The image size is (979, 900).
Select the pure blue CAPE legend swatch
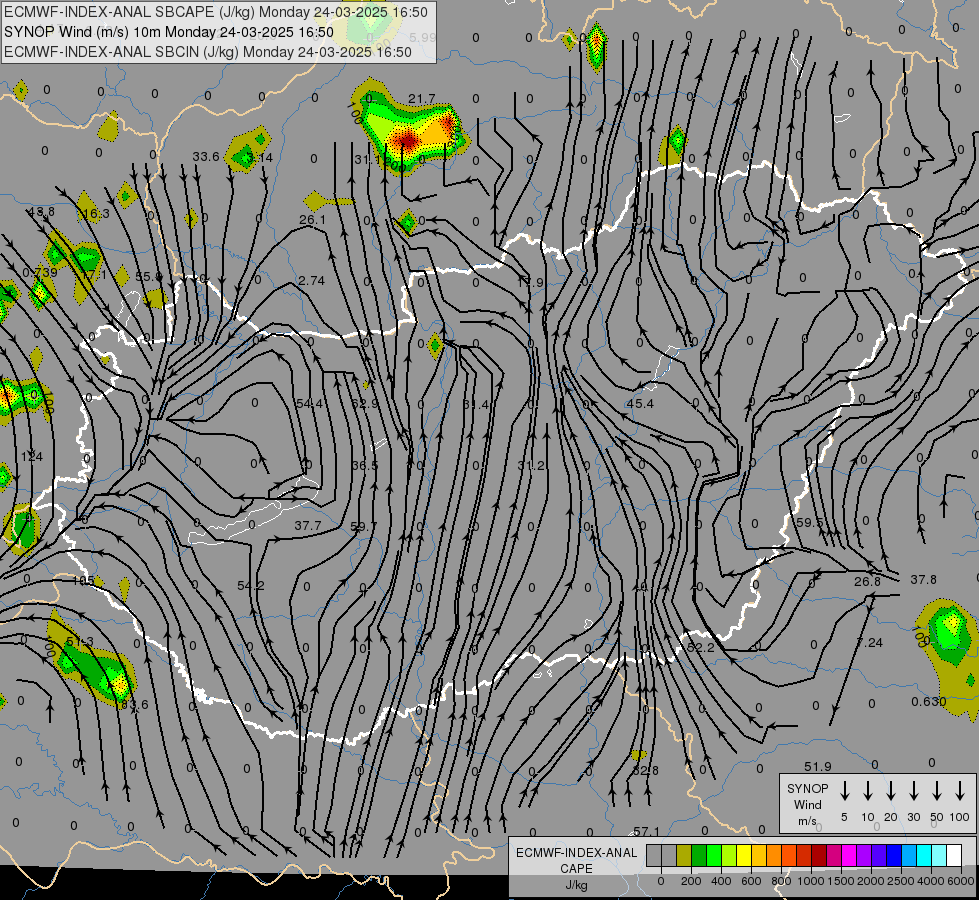[x=893, y=855]
